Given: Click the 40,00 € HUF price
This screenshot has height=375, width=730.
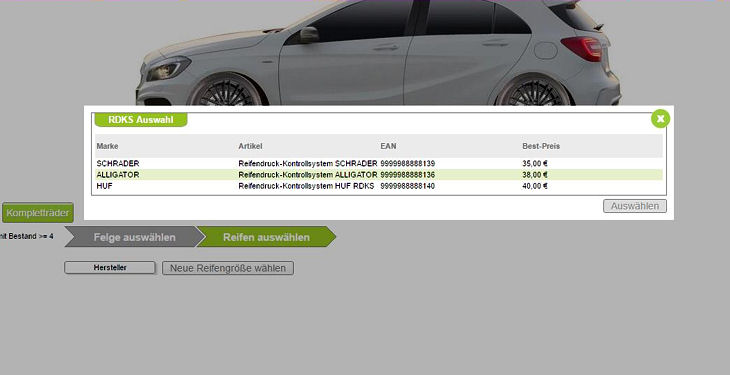Looking at the screenshot, I should click(x=535, y=186).
